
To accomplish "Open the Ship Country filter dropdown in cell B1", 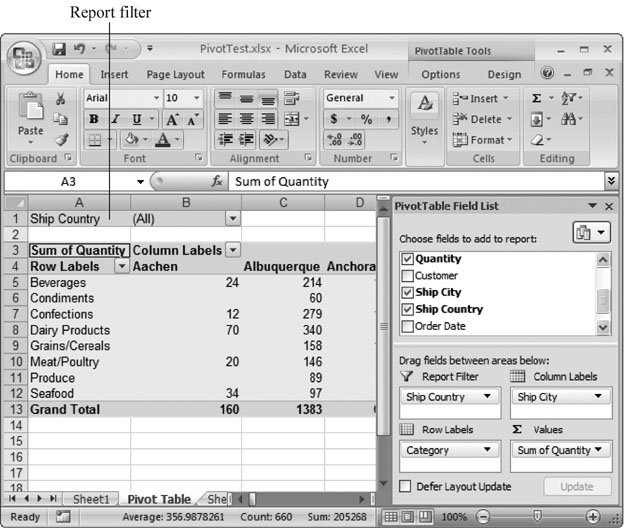I will [233, 218].
